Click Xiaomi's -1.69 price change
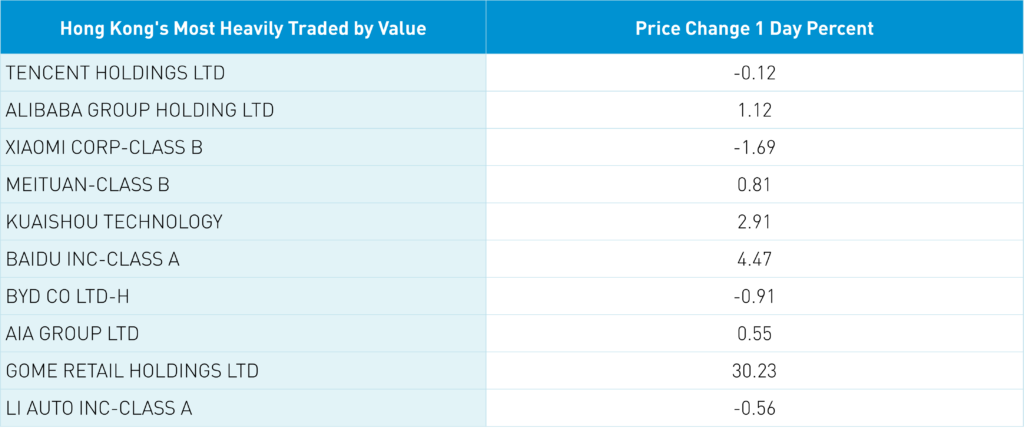Image resolution: width=1024 pixels, height=431 pixels. [x=754, y=147]
